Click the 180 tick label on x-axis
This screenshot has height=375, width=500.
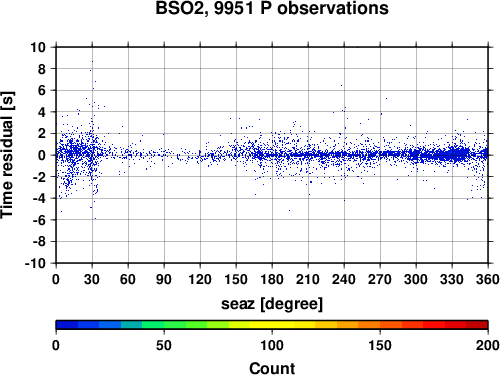point(272,279)
